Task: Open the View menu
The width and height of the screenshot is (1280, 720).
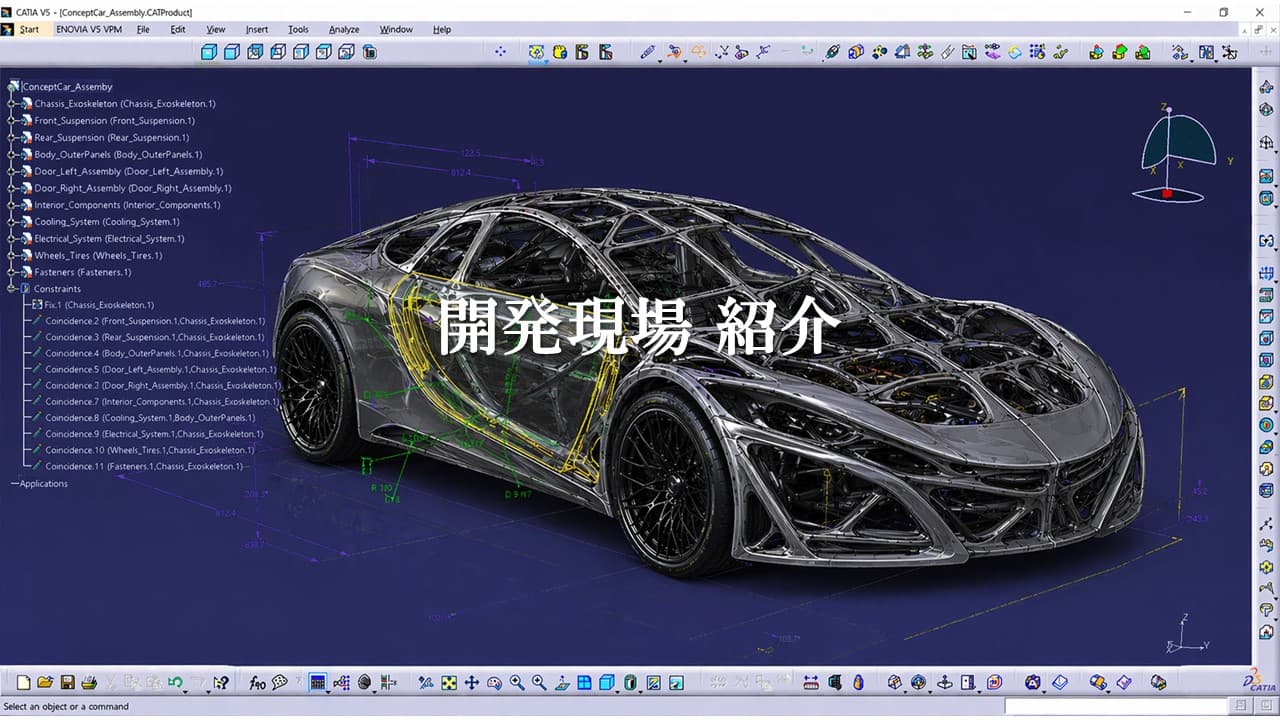Action: pyautogui.click(x=216, y=29)
